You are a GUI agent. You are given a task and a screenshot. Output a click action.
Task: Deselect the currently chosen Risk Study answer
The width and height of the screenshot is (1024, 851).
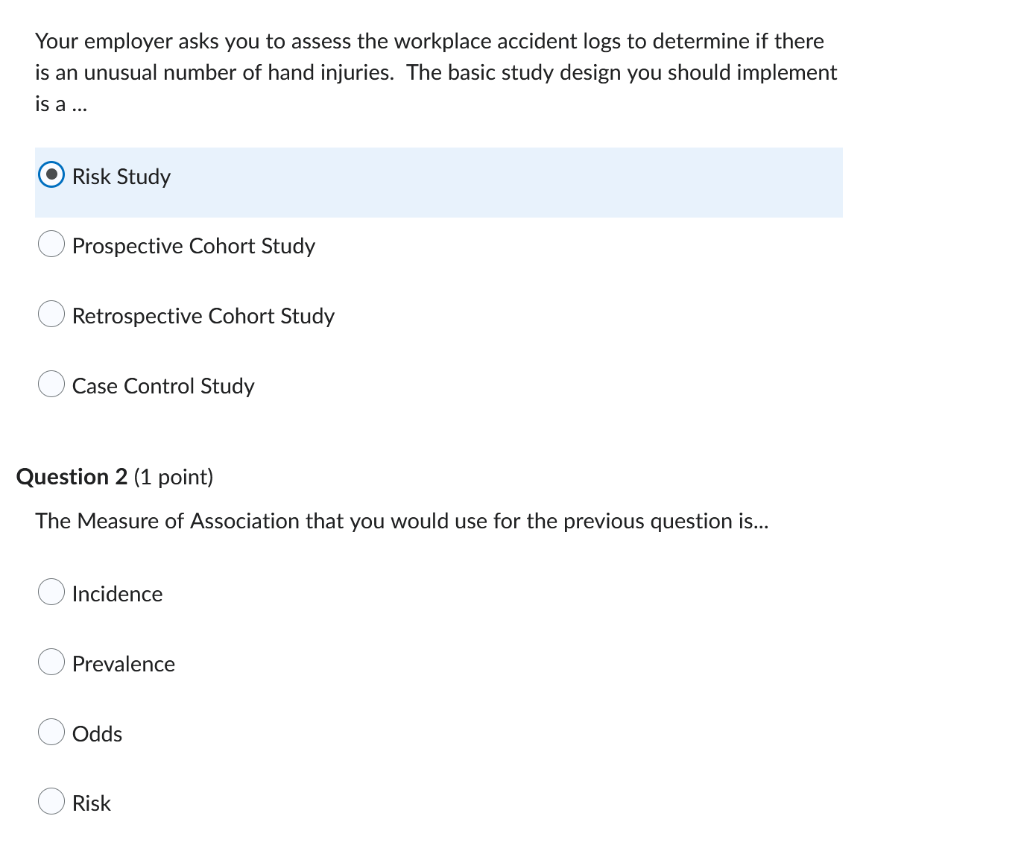pyautogui.click(x=51, y=174)
